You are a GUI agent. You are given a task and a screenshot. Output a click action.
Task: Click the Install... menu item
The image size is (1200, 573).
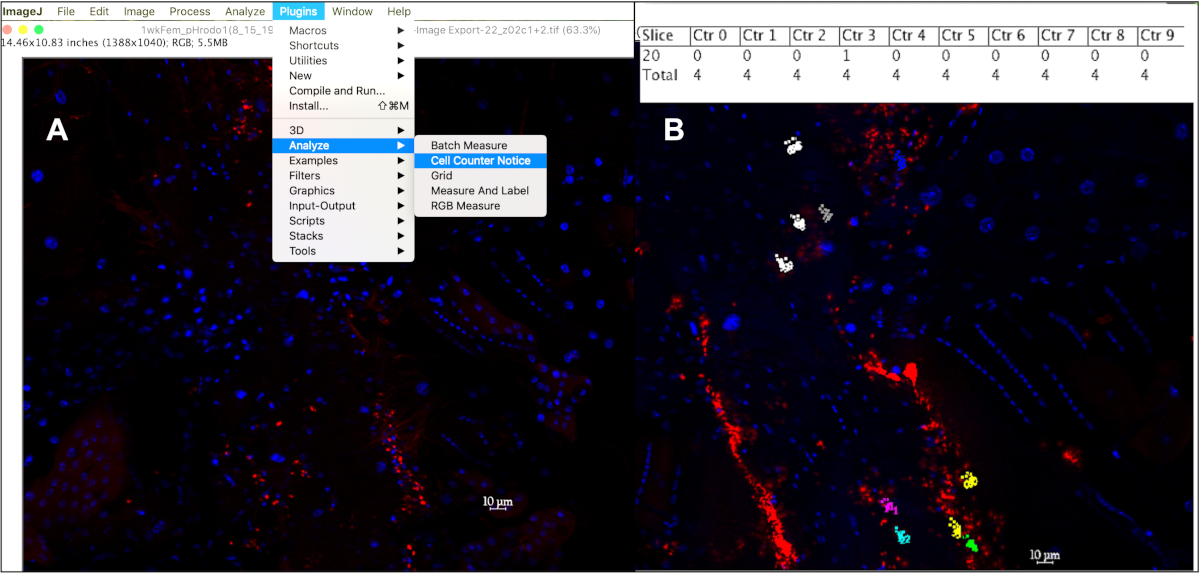[x=308, y=106]
